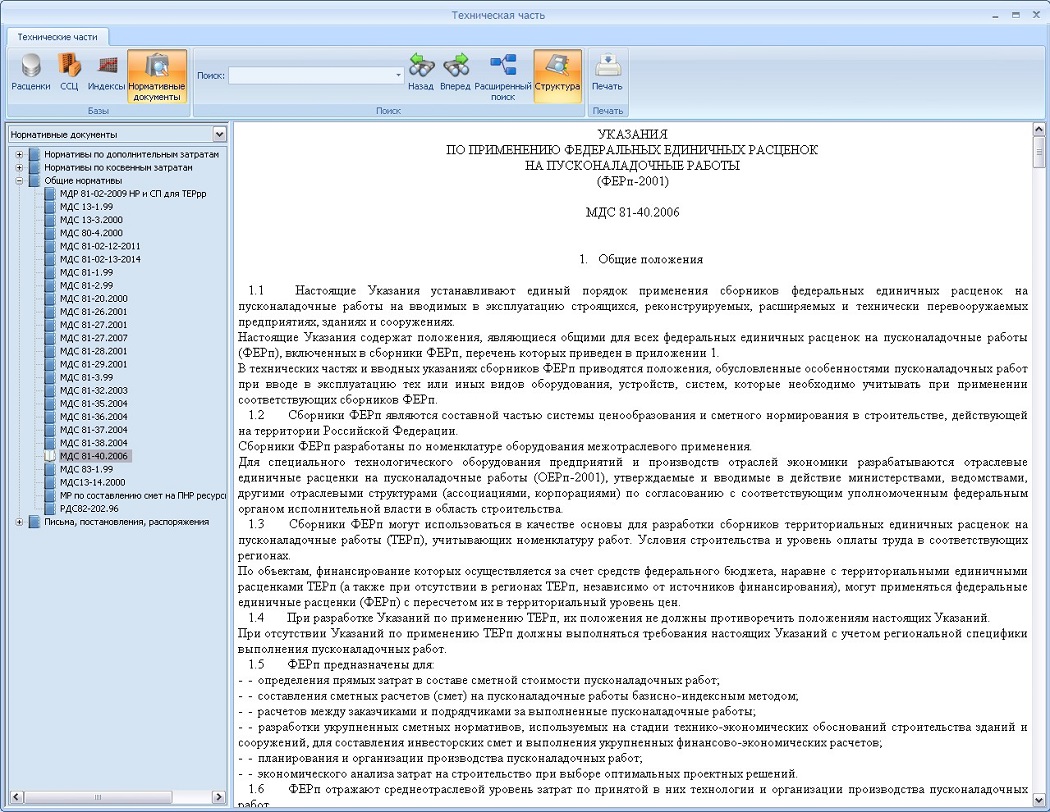Open document МДС 81-26.2001

coord(94,312)
